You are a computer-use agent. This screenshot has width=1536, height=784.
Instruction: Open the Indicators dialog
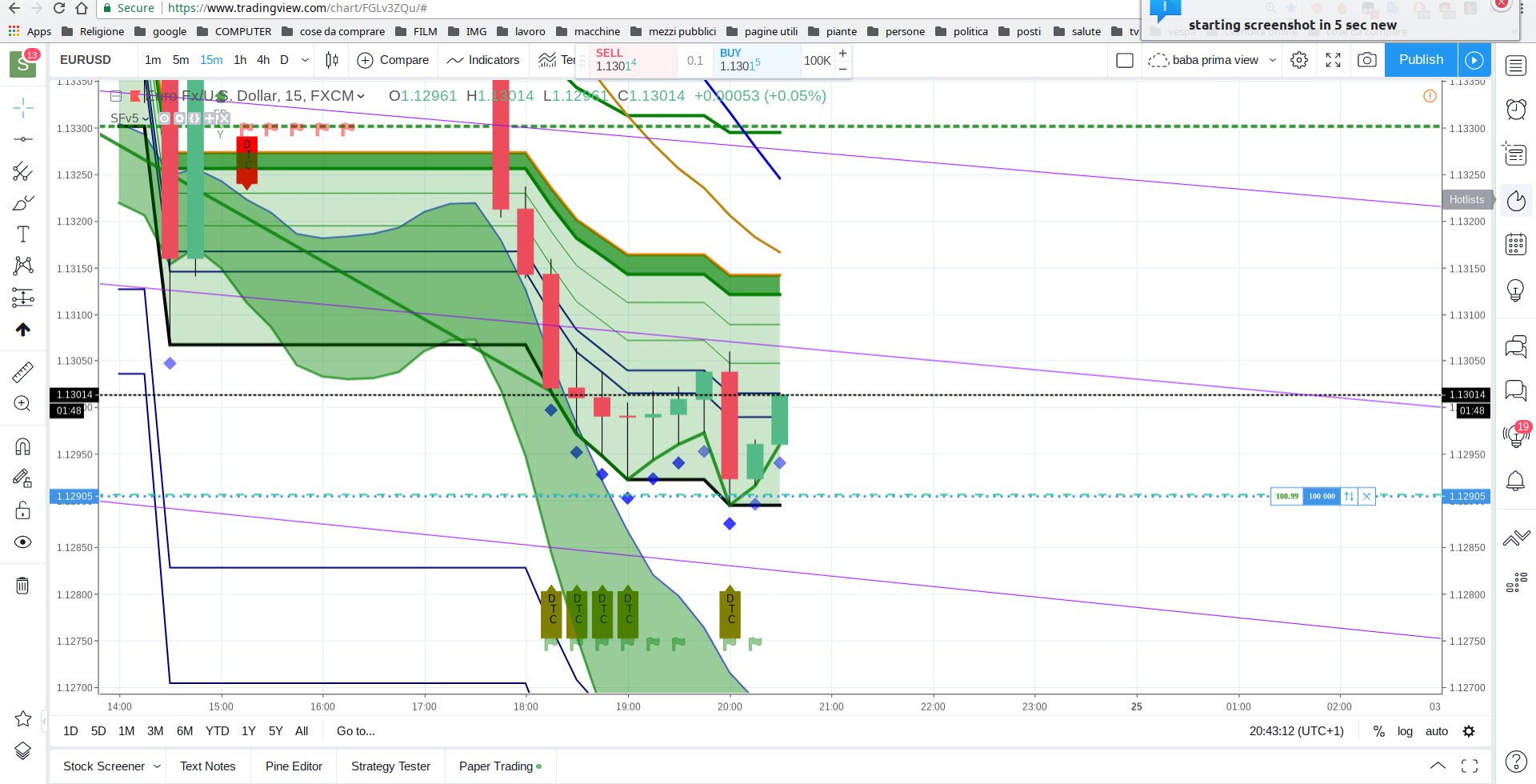click(x=483, y=60)
